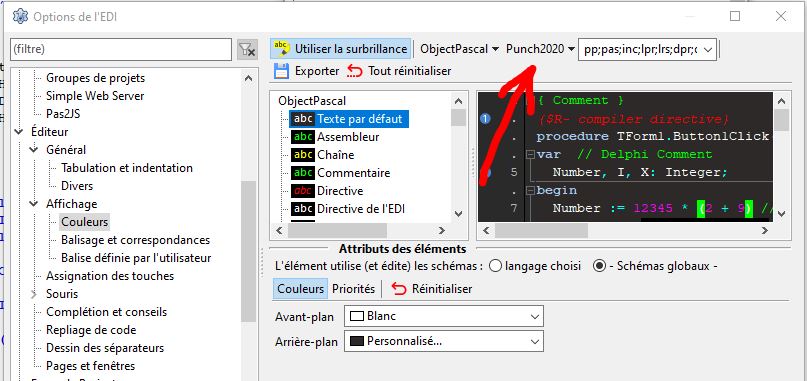The image size is (807, 381).
Task: Select the Schémas globaux radio button
Action: [599, 266]
